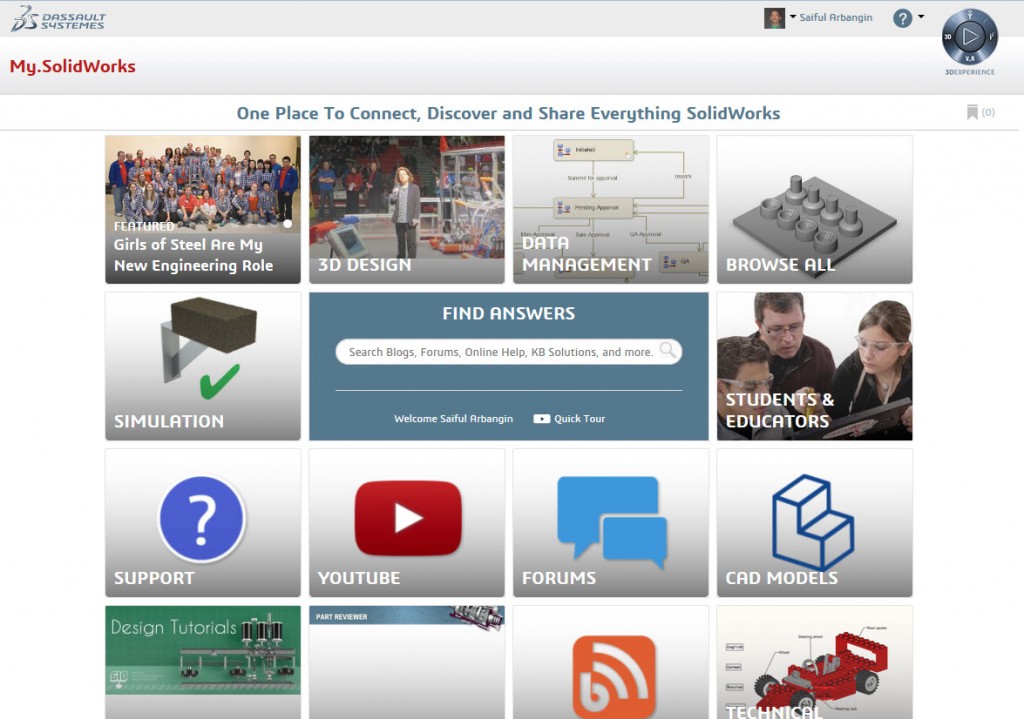The height and width of the screenshot is (719, 1024).
Task: Open the Data Management tile
Action: [x=611, y=210]
